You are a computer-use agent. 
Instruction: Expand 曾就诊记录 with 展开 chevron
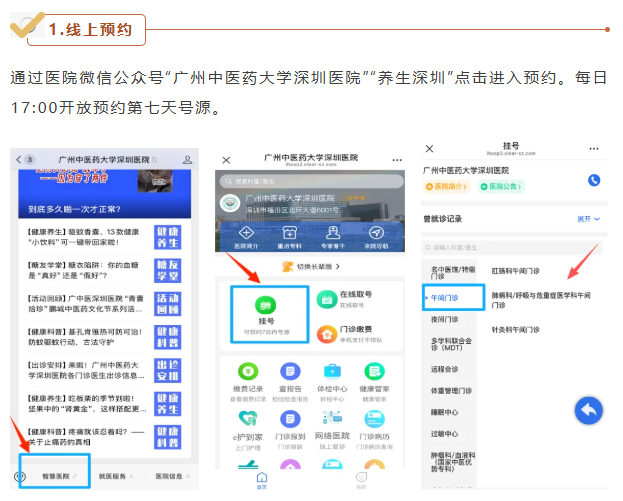pyautogui.click(x=589, y=218)
